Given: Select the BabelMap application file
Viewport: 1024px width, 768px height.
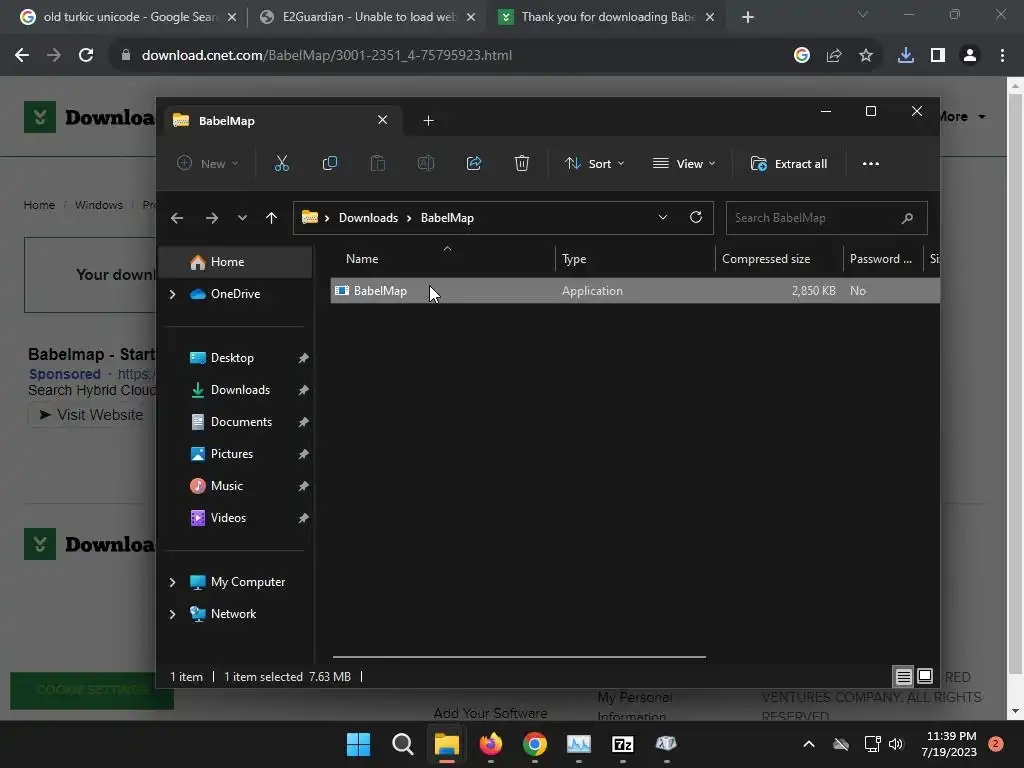Looking at the screenshot, I should pyautogui.click(x=635, y=291).
